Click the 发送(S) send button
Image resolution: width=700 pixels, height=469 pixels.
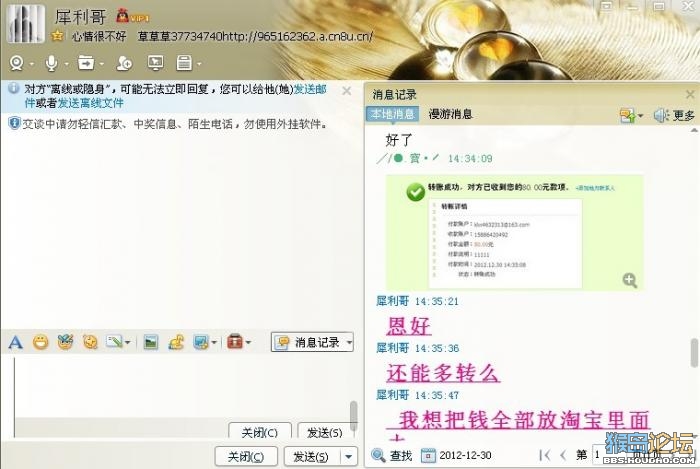[x=311, y=457]
